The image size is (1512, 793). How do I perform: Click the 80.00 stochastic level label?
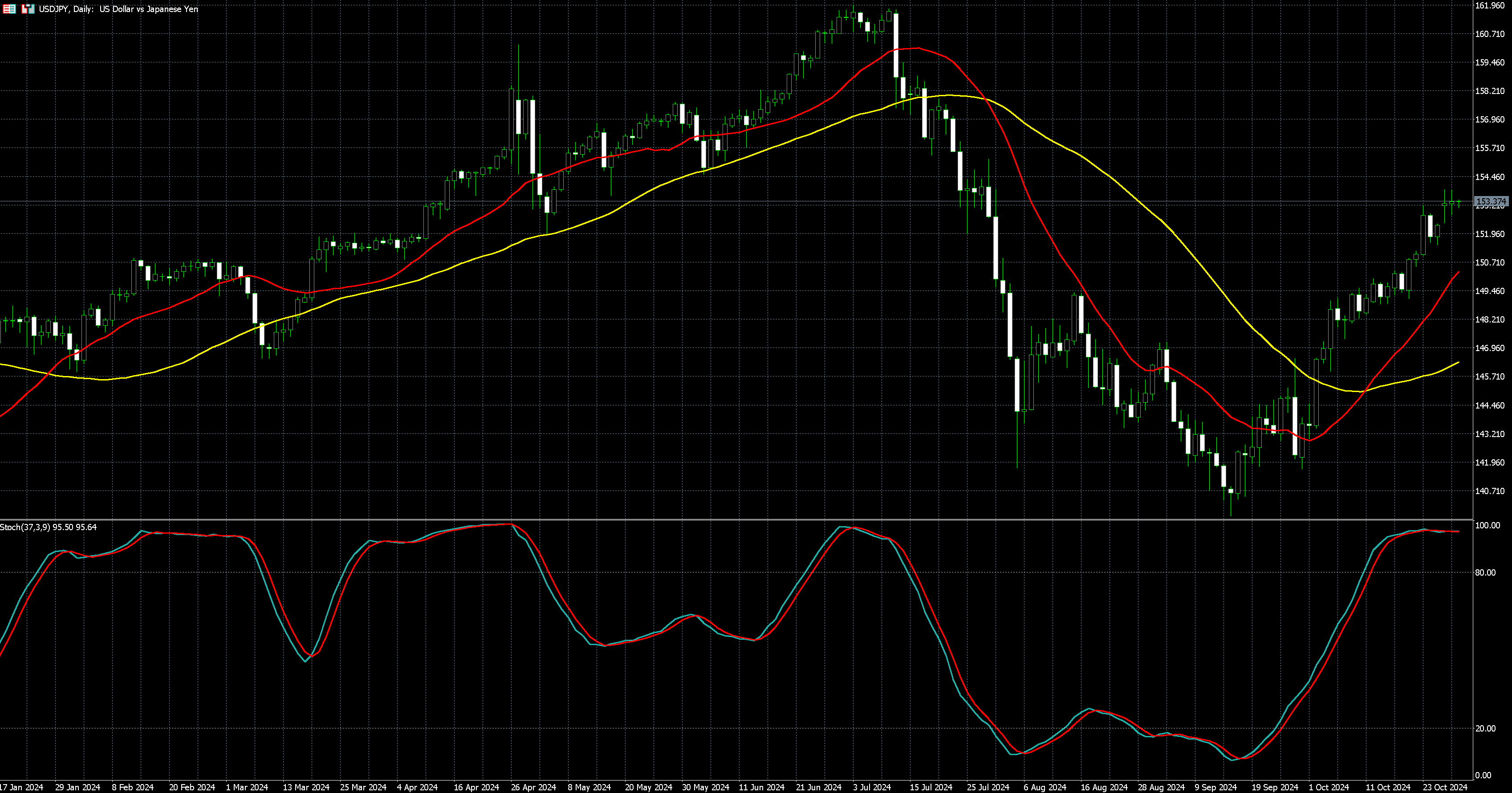[x=1485, y=572]
